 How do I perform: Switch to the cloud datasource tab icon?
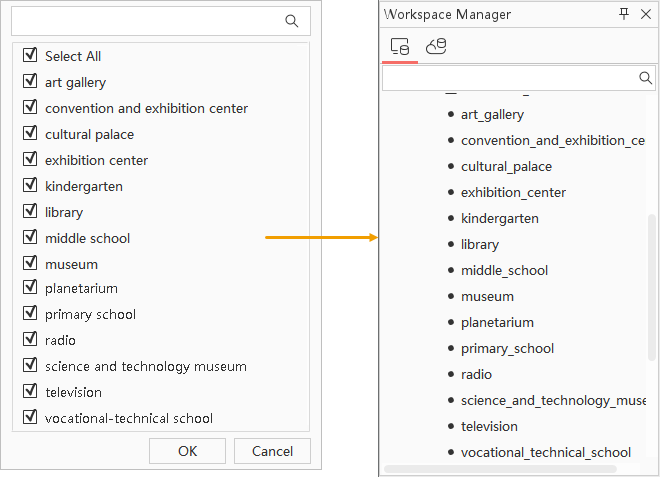point(436,47)
